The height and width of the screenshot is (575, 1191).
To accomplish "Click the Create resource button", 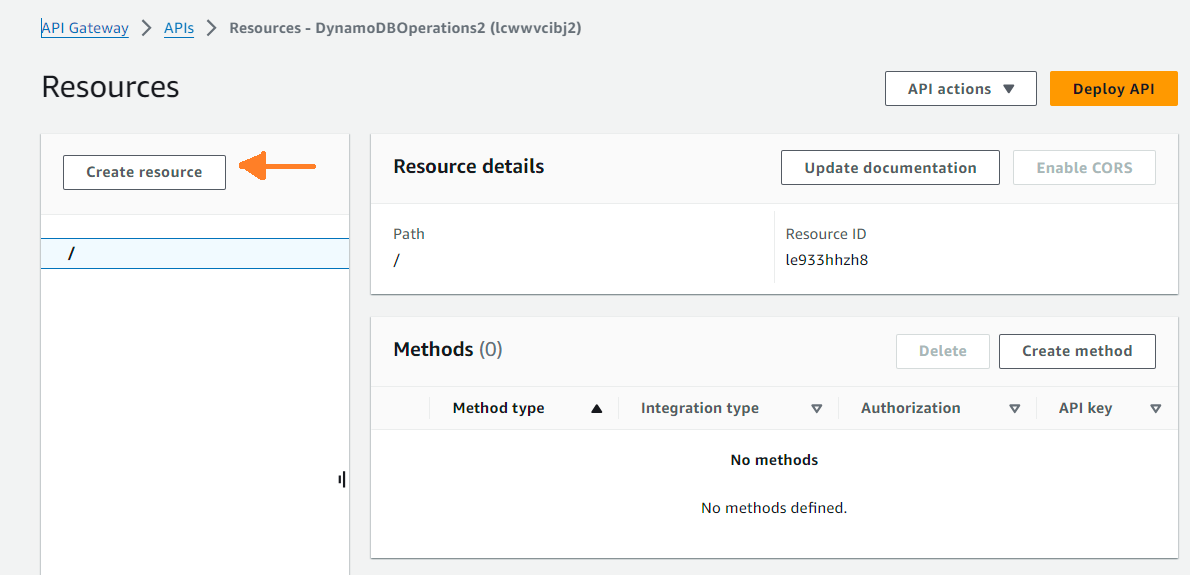I will [x=144, y=172].
